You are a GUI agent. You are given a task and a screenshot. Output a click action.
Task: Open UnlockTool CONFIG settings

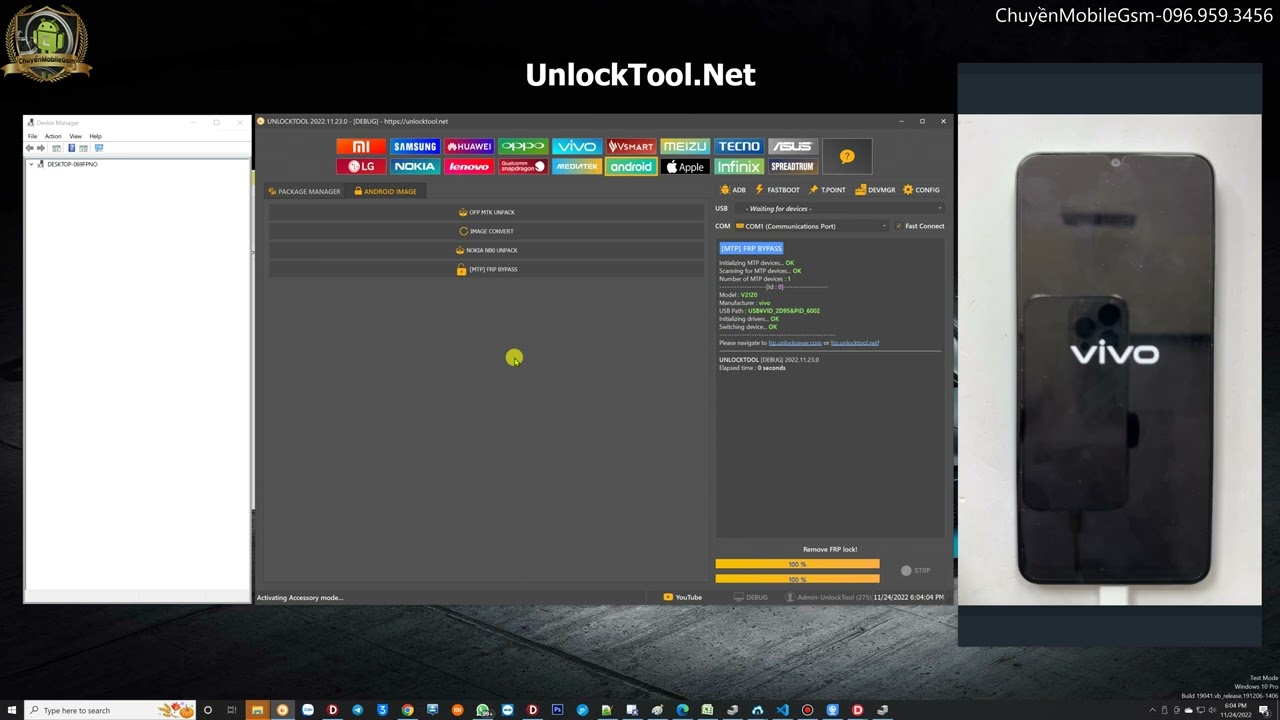point(921,190)
